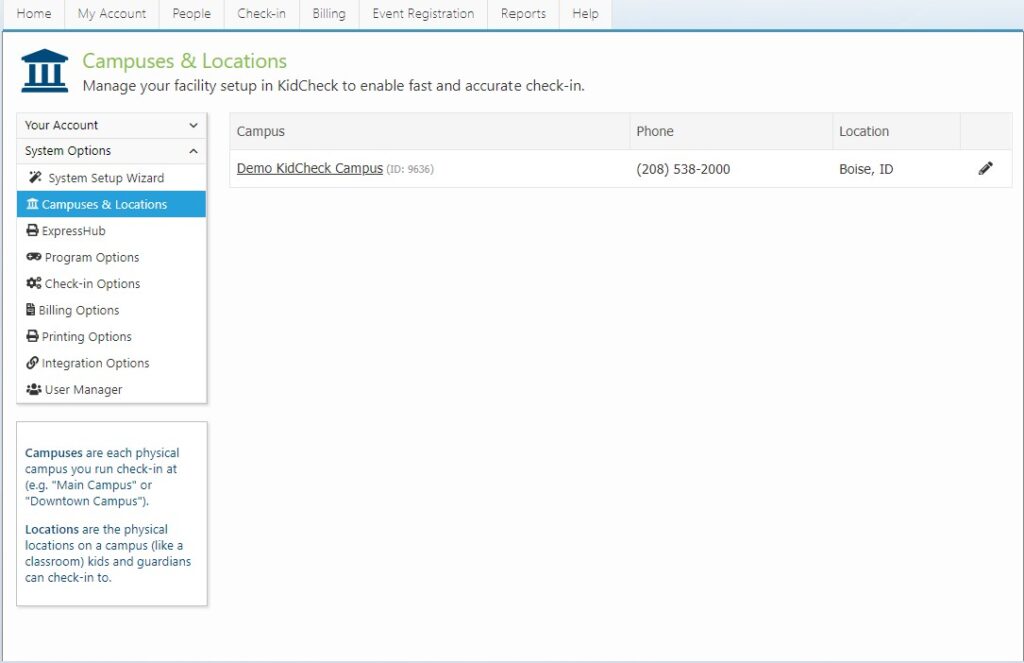
Task: Click the bold Campuses term in help box
Action: point(54,453)
